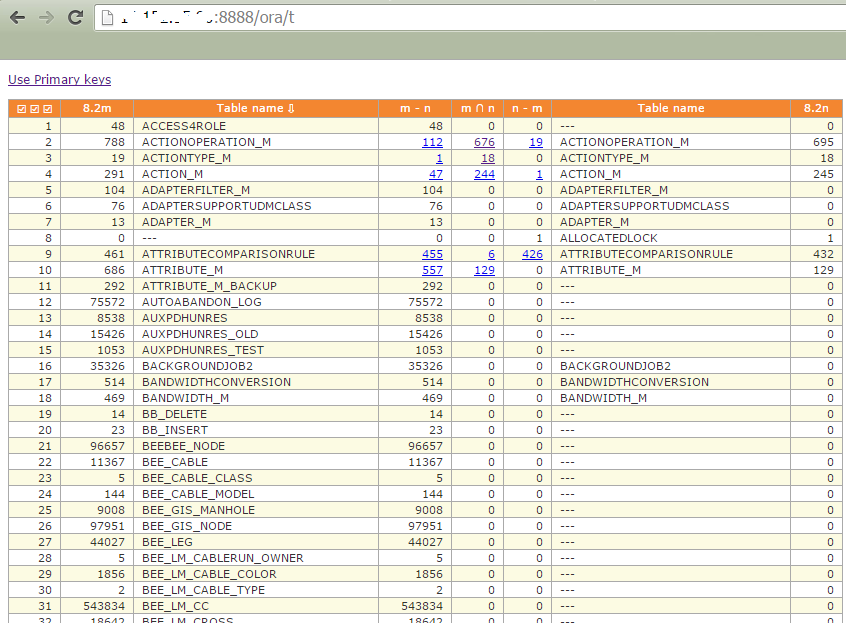Viewport: 846px width, 623px height.
Task: Open link 18 in ACTIONTYPE_M row
Action: pyautogui.click(x=487, y=158)
